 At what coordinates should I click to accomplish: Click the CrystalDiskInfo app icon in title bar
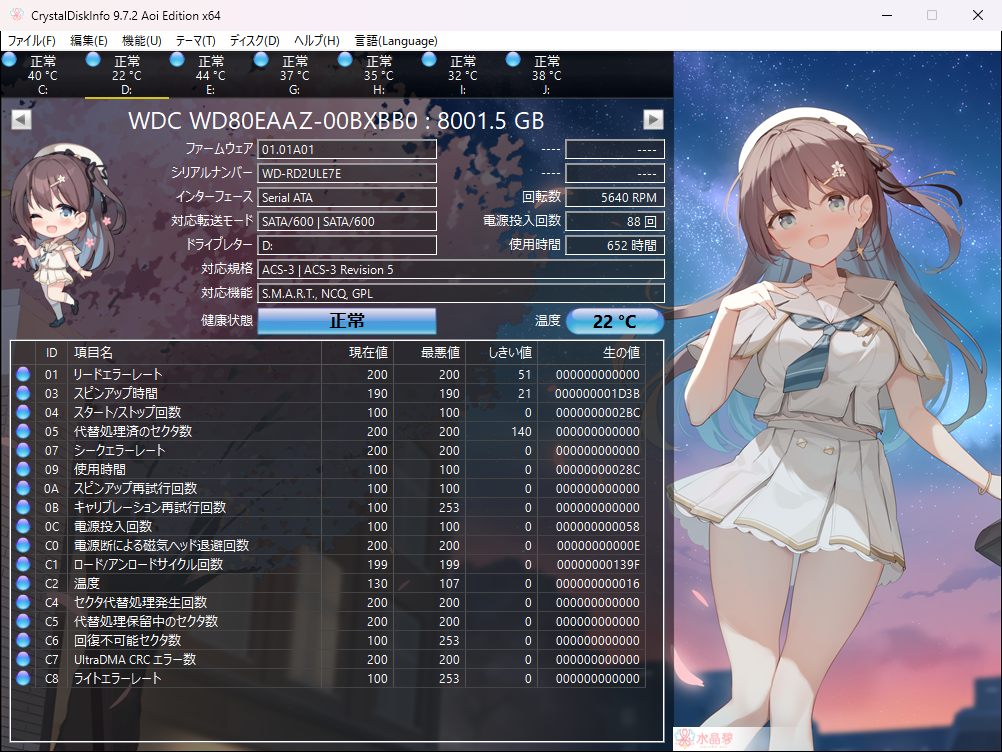13,15
